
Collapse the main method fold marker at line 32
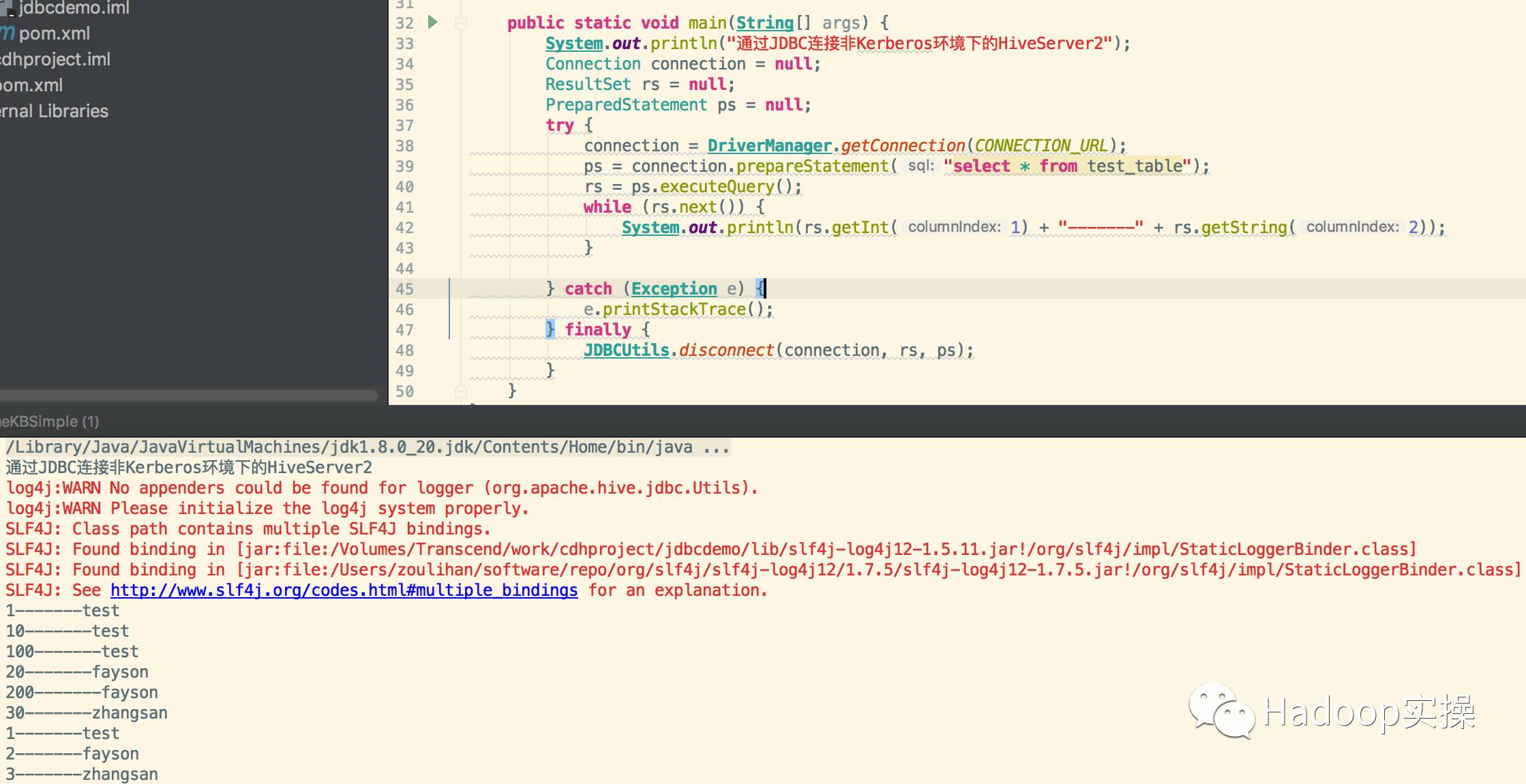click(x=461, y=24)
